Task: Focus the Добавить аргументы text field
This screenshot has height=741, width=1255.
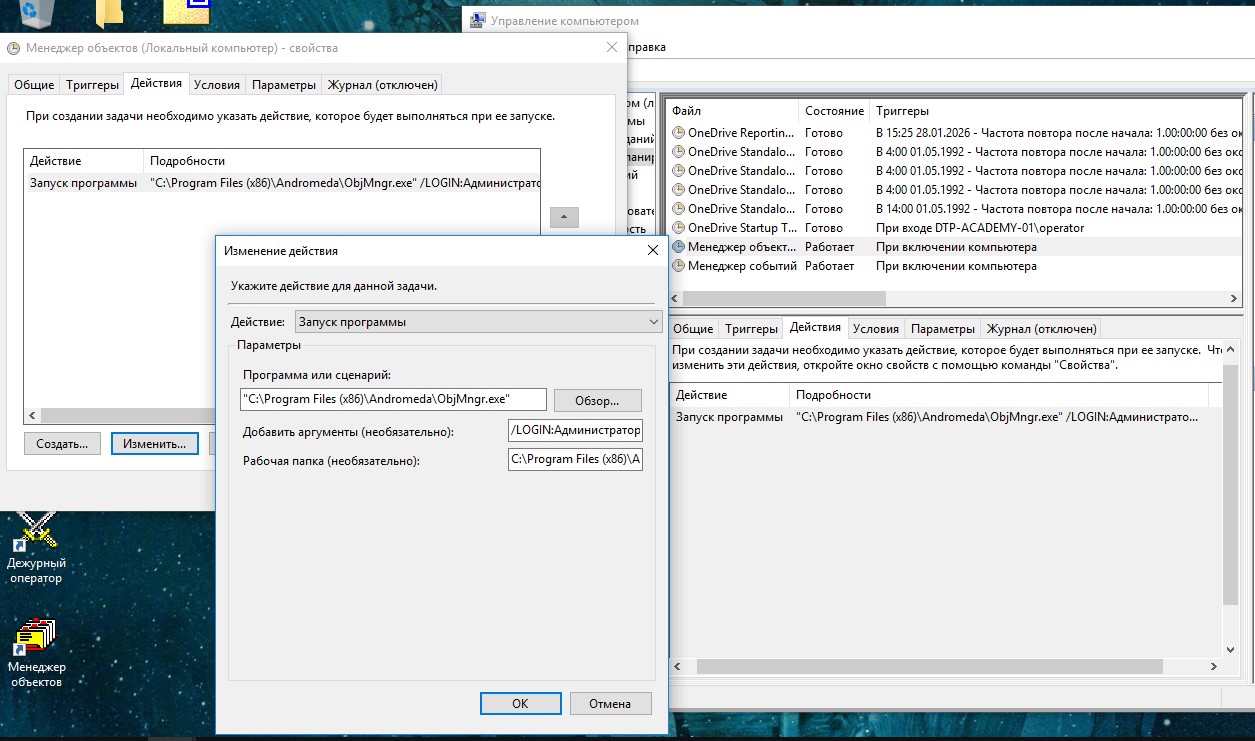Action: (x=575, y=430)
